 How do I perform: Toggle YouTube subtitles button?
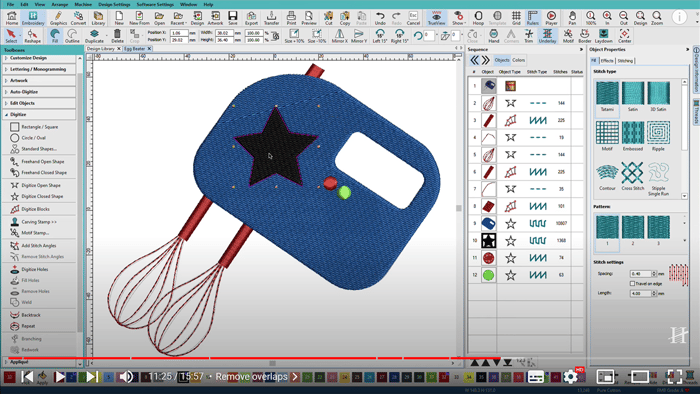coord(535,377)
